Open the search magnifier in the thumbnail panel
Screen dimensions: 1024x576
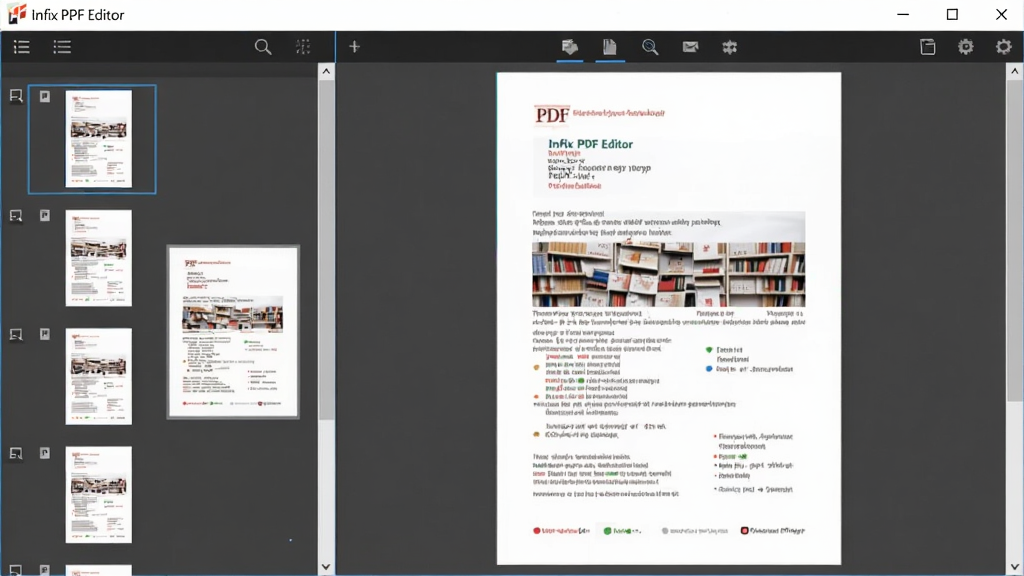point(263,47)
